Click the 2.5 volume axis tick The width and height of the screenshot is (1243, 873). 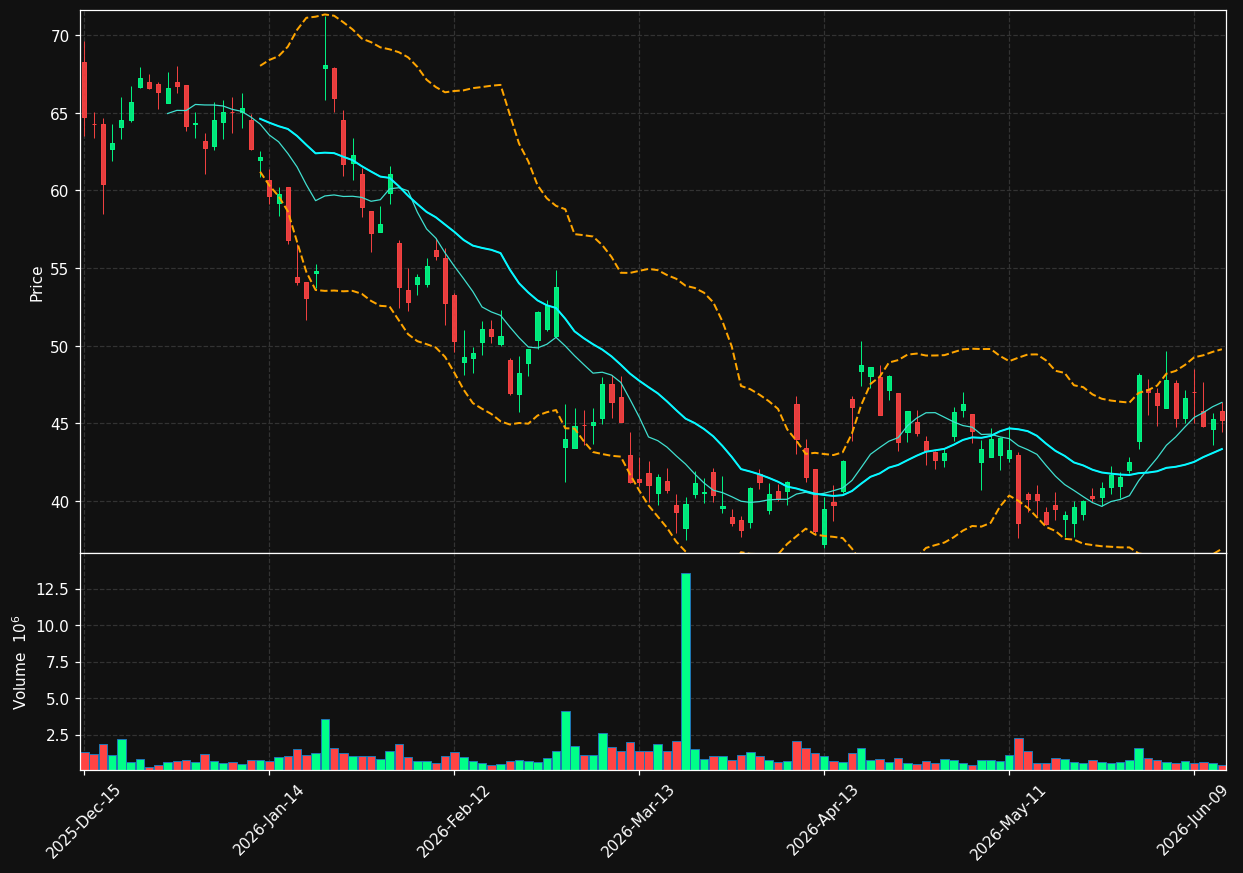tap(59, 735)
